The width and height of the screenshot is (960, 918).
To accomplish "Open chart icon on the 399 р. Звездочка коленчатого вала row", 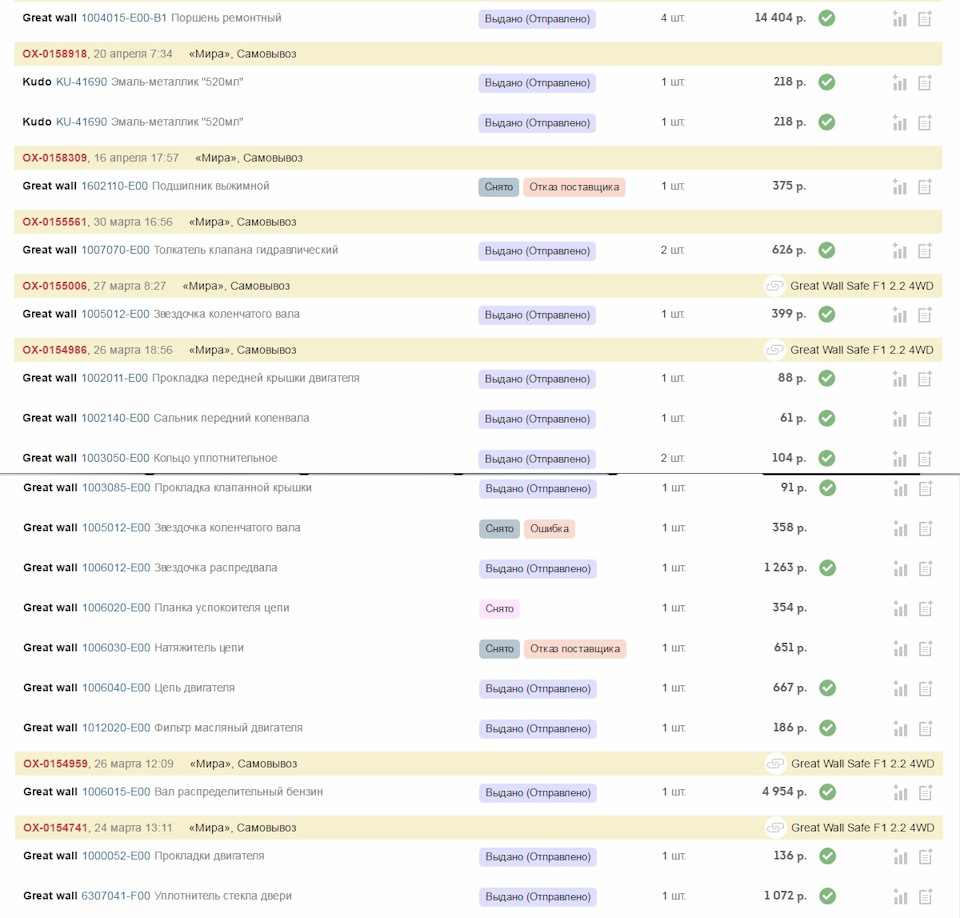I will [899, 315].
